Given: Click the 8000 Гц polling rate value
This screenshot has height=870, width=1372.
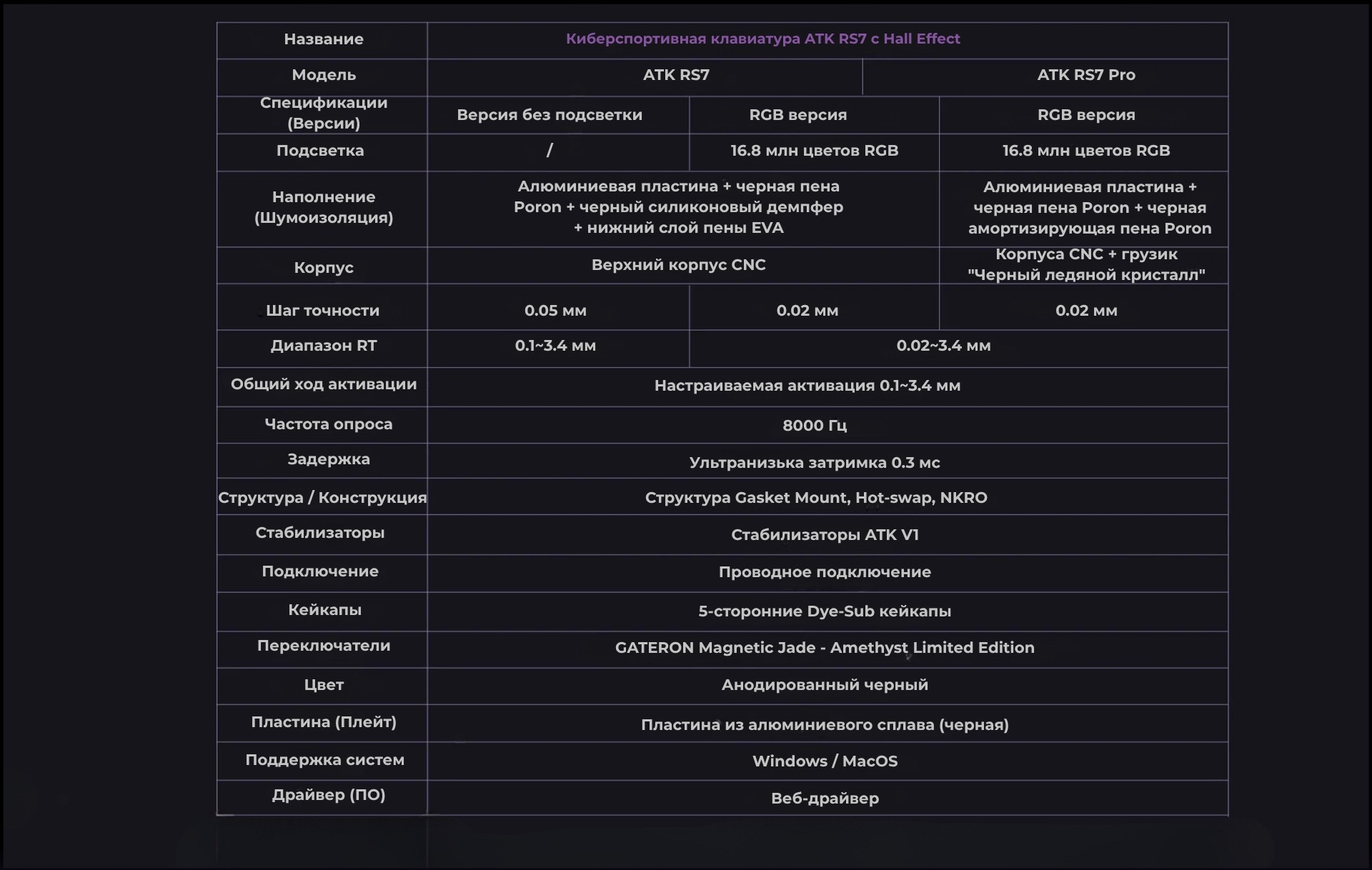Looking at the screenshot, I should point(815,426).
